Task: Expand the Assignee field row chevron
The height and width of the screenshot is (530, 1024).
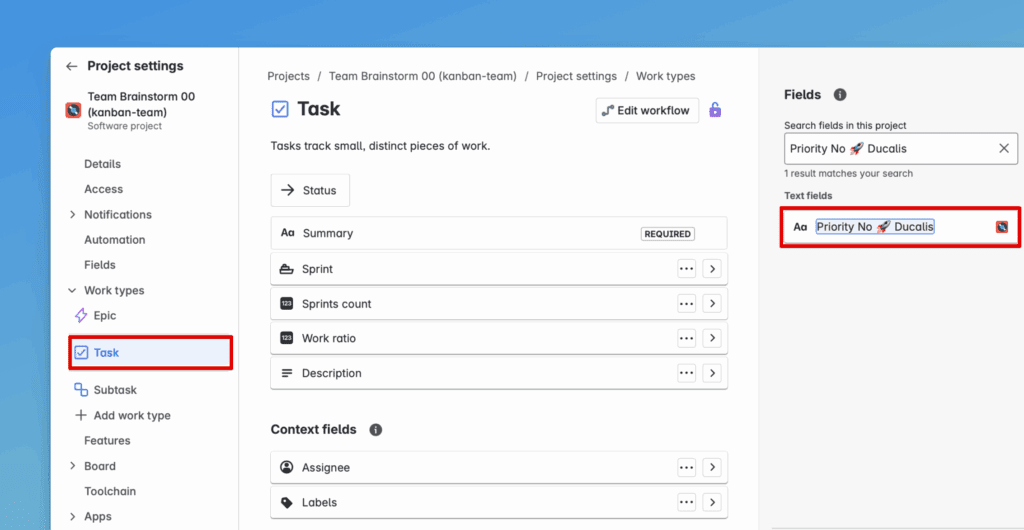Action: pyautogui.click(x=712, y=467)
